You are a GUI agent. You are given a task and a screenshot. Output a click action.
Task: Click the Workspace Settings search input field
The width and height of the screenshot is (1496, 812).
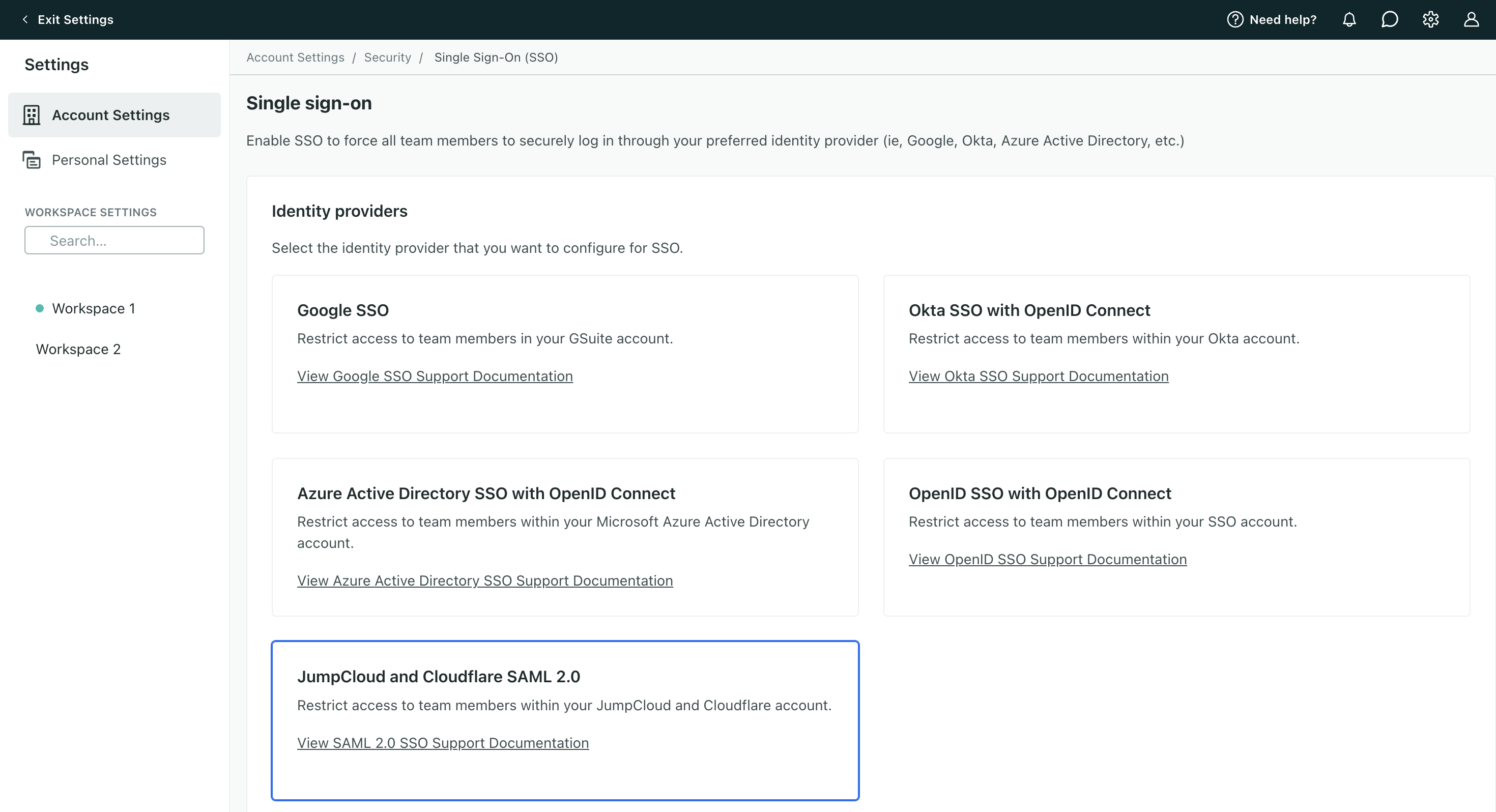(x=114, y=240)
